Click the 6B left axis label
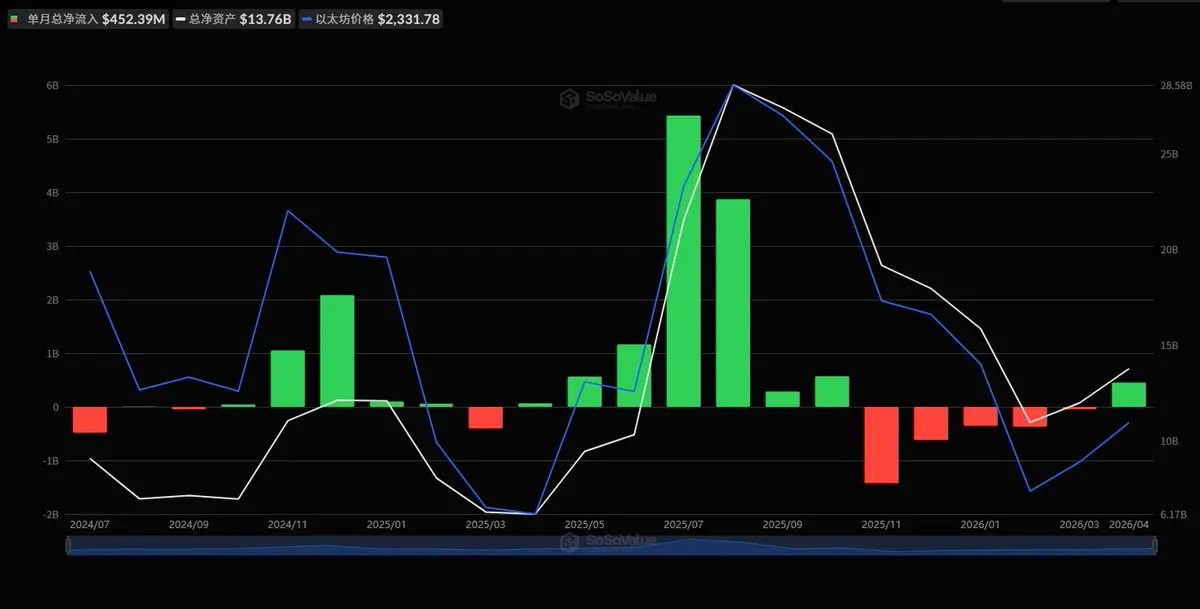The image size is (1200, 609). coord(53,86)
